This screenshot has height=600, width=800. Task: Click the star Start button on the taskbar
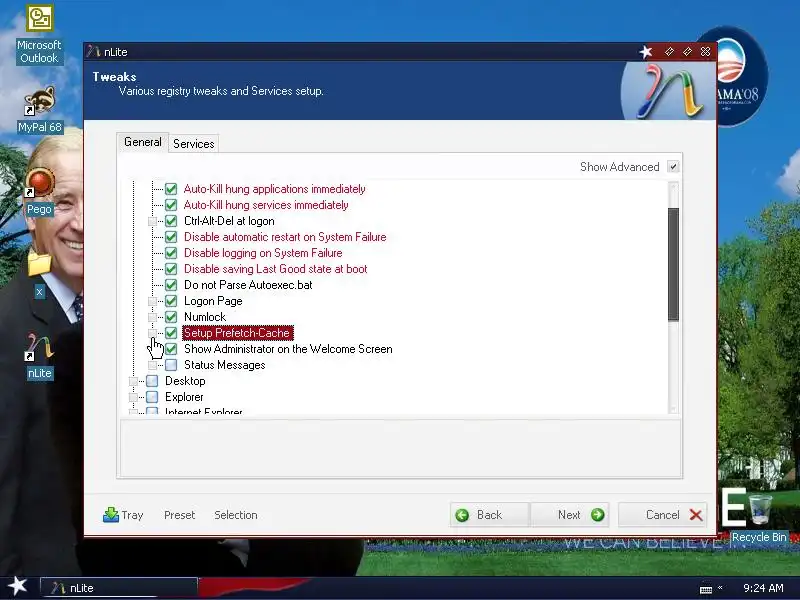pyautogui.click(x=17, y=586)
